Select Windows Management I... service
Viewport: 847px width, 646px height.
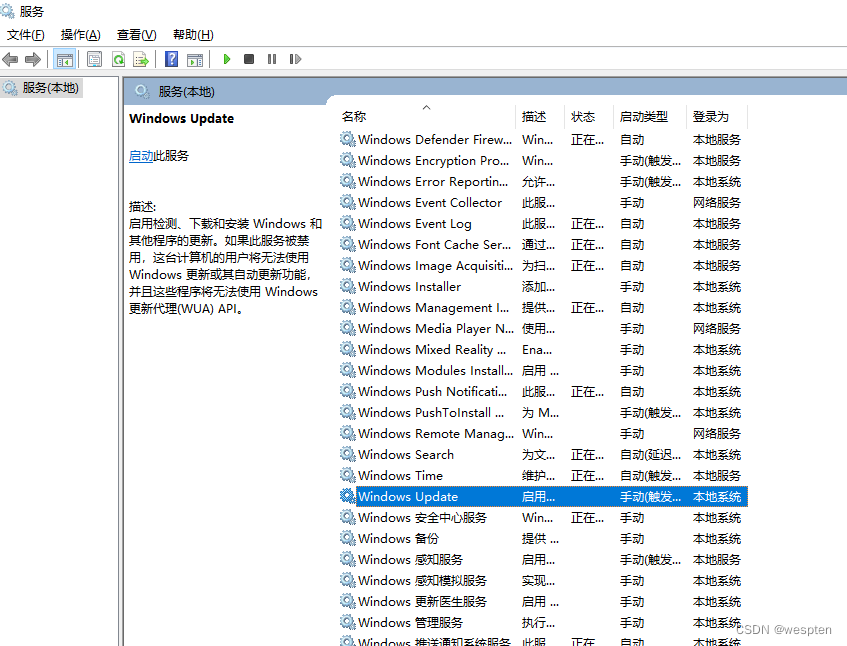pyautogui.click(x=433, y=307)
